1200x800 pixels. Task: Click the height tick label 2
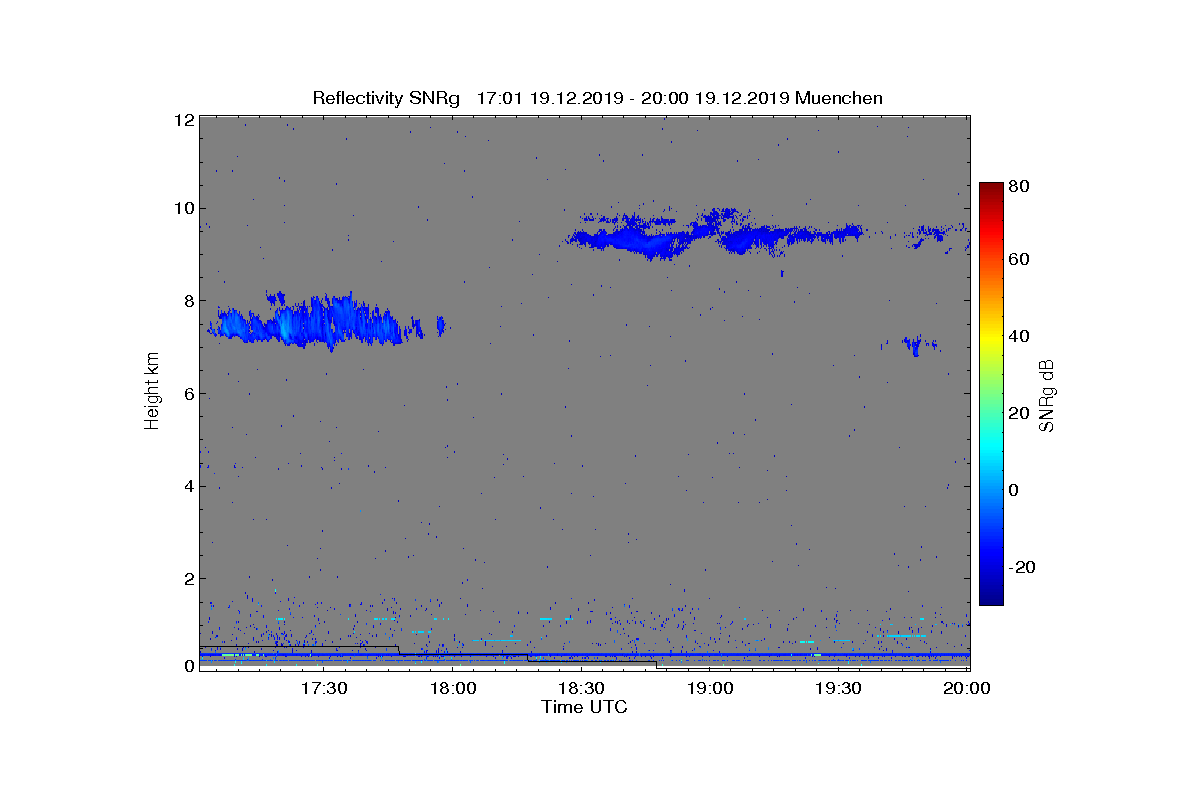coord(187,578)
